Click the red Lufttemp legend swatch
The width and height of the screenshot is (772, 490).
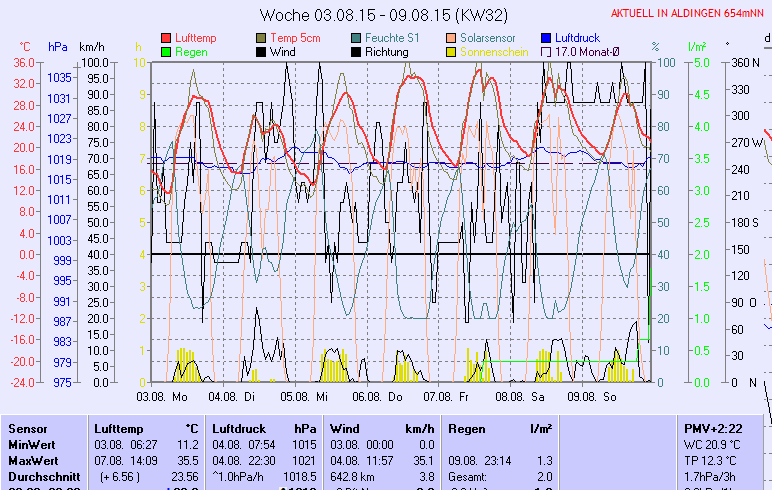(166, 38)
